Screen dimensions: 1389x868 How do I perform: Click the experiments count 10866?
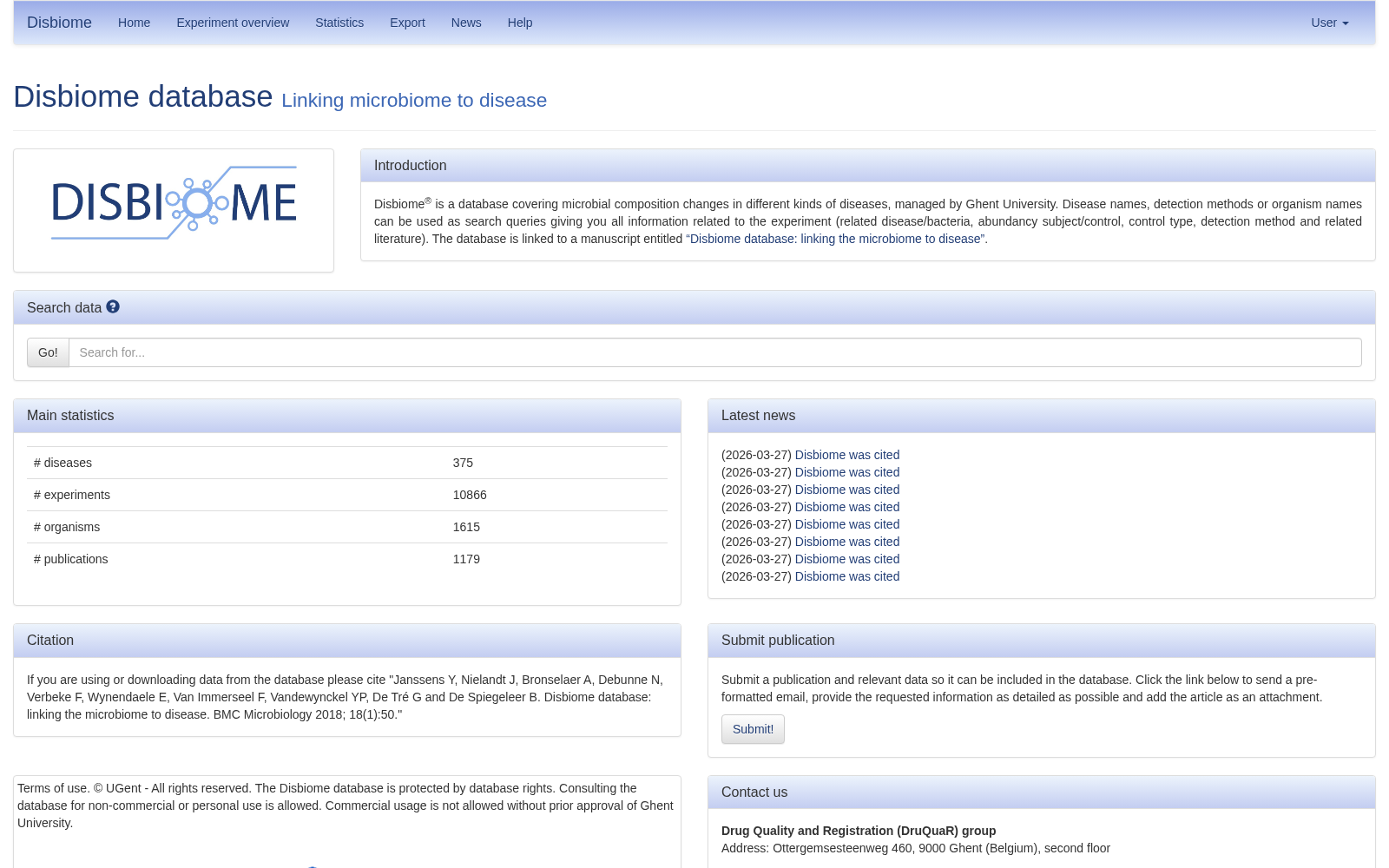(x=470, y=495)
